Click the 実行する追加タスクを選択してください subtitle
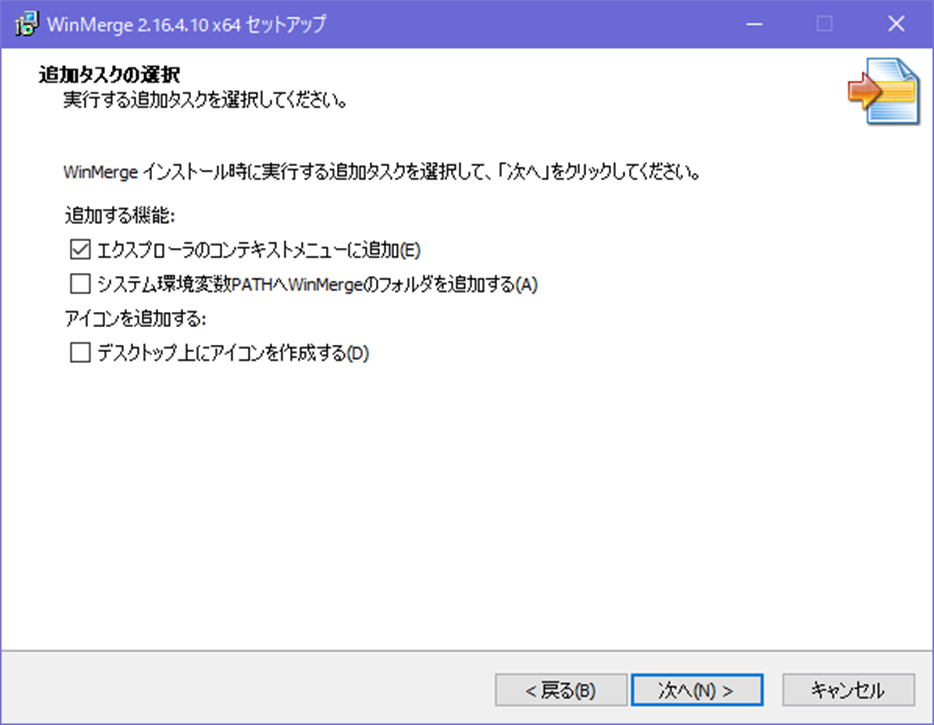 206,100
